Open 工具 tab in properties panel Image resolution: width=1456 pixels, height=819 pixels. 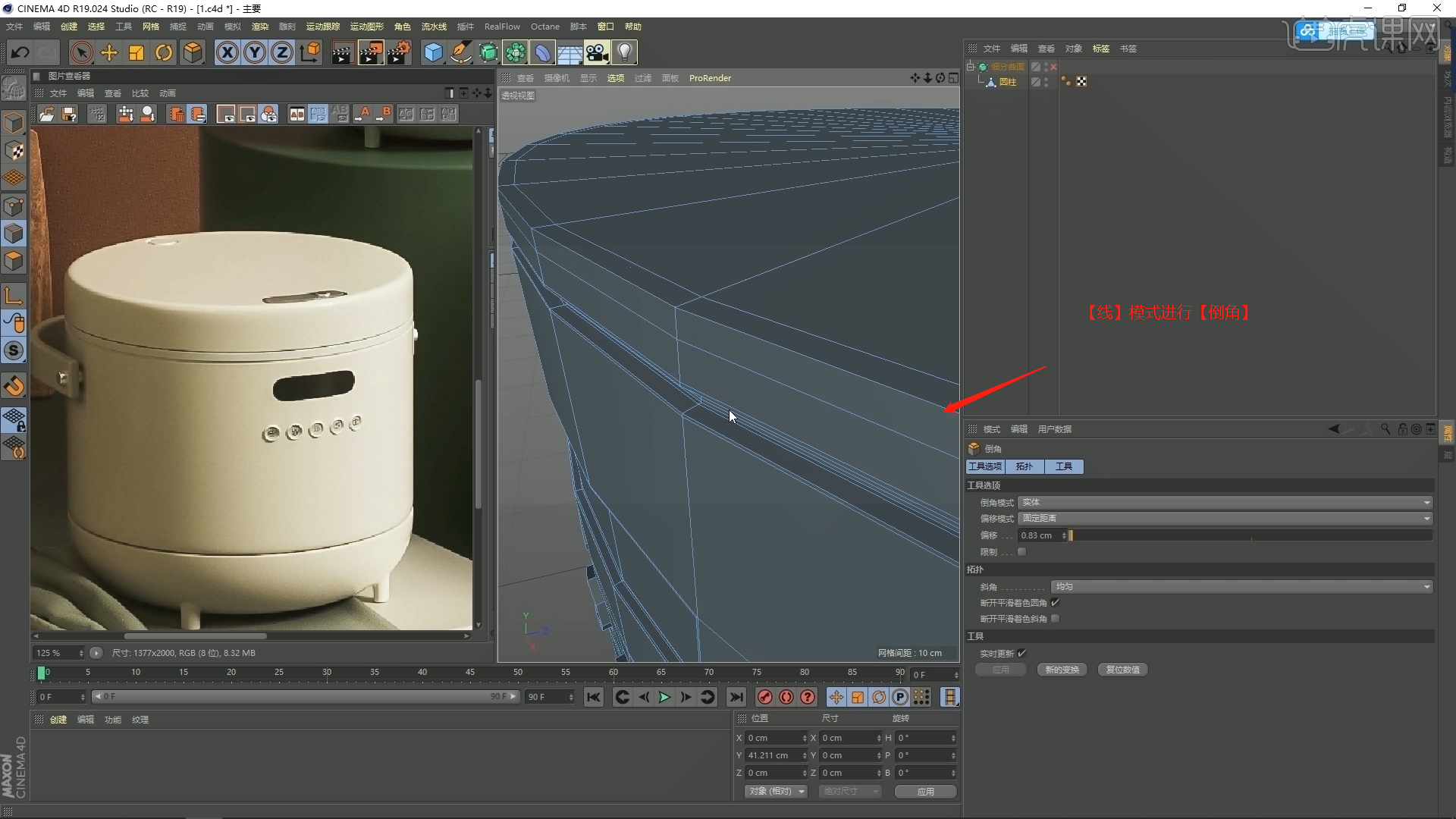tap(1063, 465)
